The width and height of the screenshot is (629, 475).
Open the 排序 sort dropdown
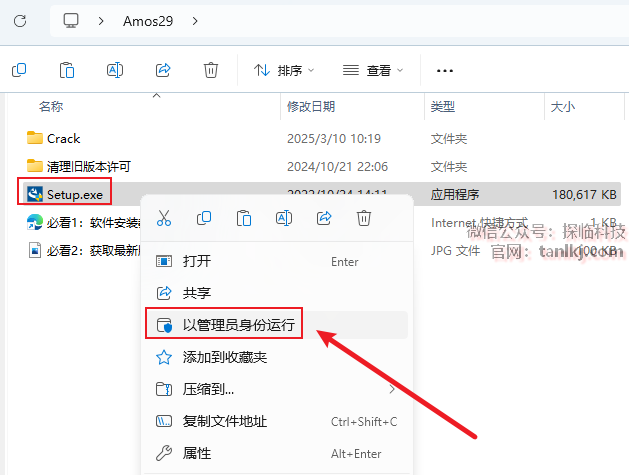tap(284, 71)
